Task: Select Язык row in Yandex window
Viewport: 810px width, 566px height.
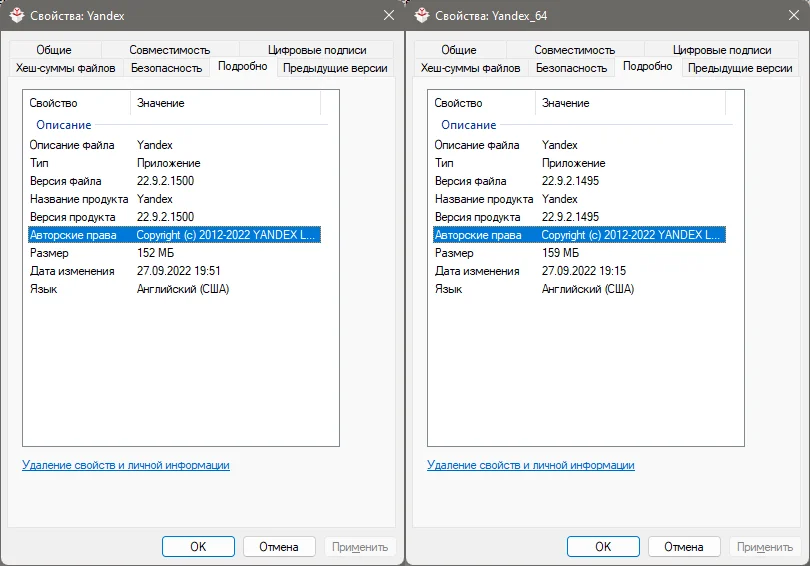Action: pos(175,289)
